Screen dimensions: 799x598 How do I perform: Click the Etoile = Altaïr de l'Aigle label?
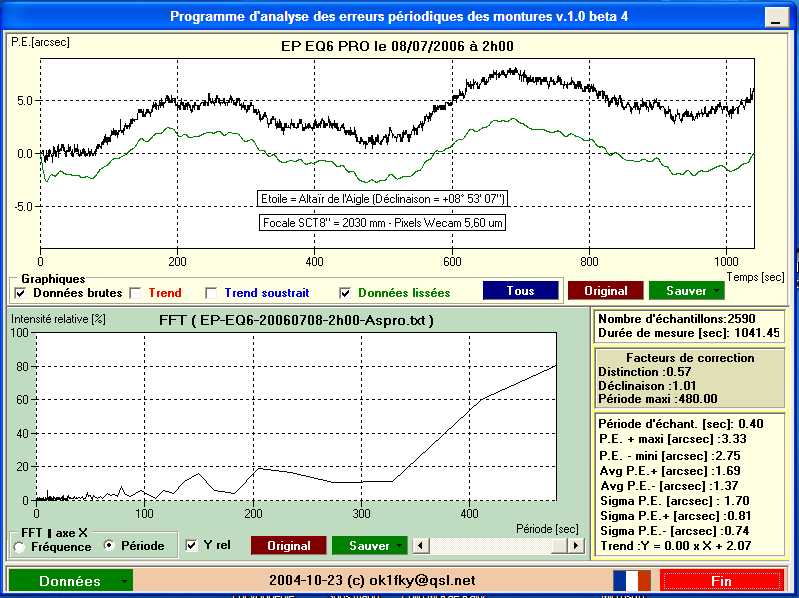[x=382, y=199]
